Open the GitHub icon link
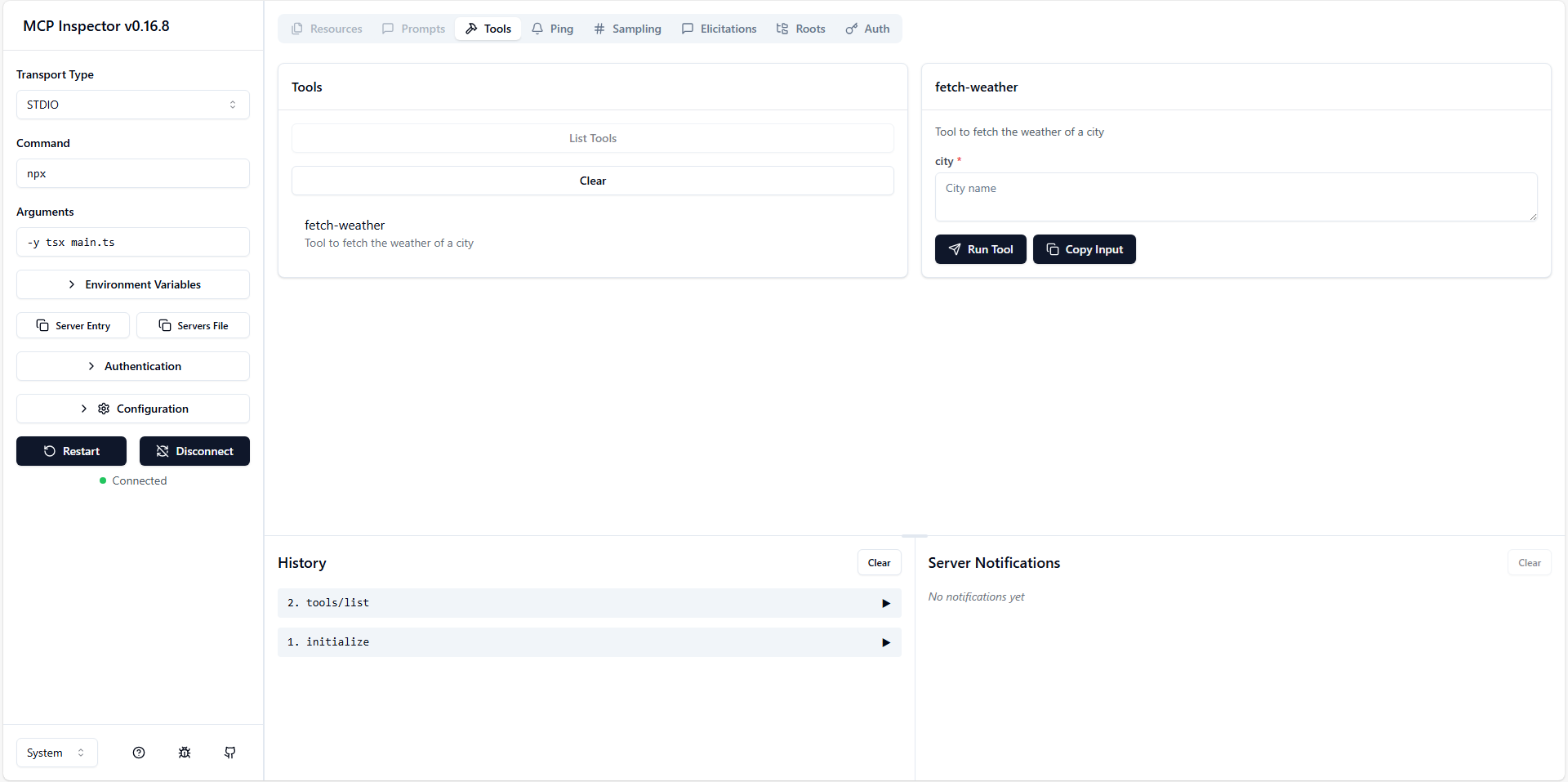Viewport: 1568px width, 782px height. pos(230,753)
